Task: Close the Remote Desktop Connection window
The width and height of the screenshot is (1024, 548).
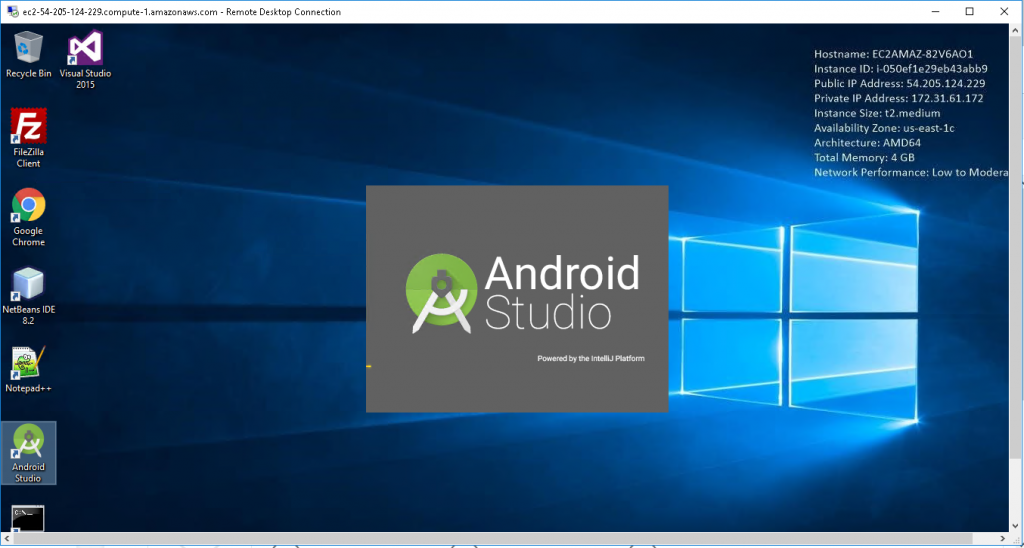Action: click(x=1005, y=12)
